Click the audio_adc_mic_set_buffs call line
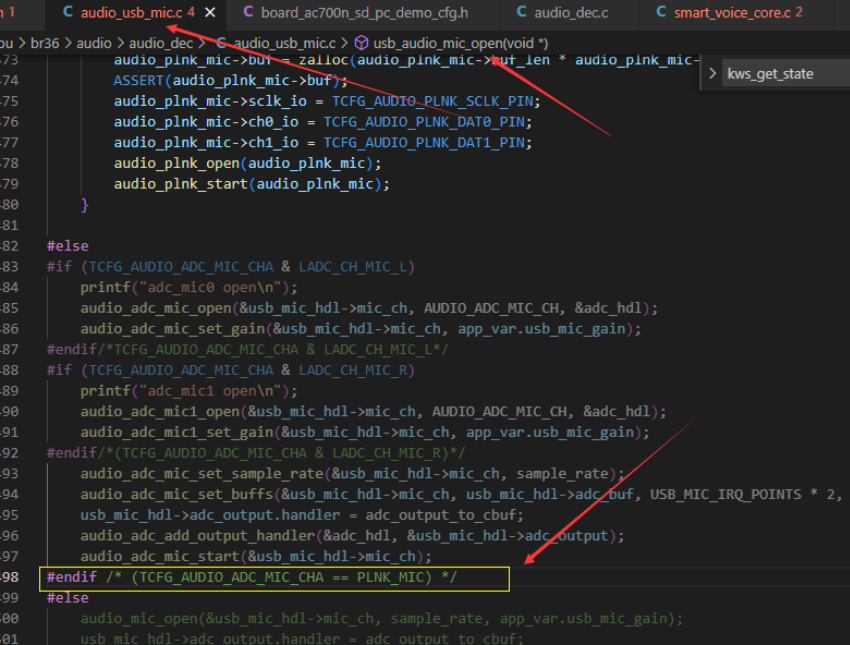This screenshot has width=850, height=645. 461,494
